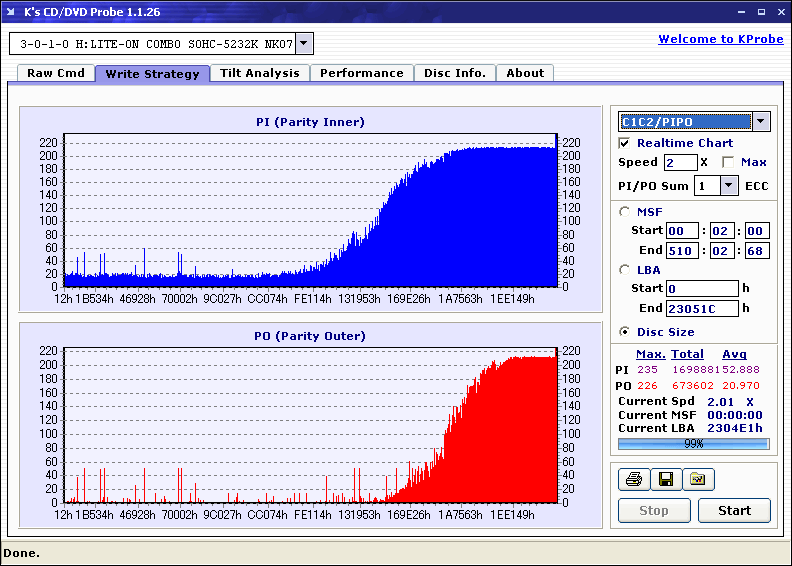The image size is (792, 566).
Task: Open the Tilt Analysis tab
Action: [x=260, y=73]
